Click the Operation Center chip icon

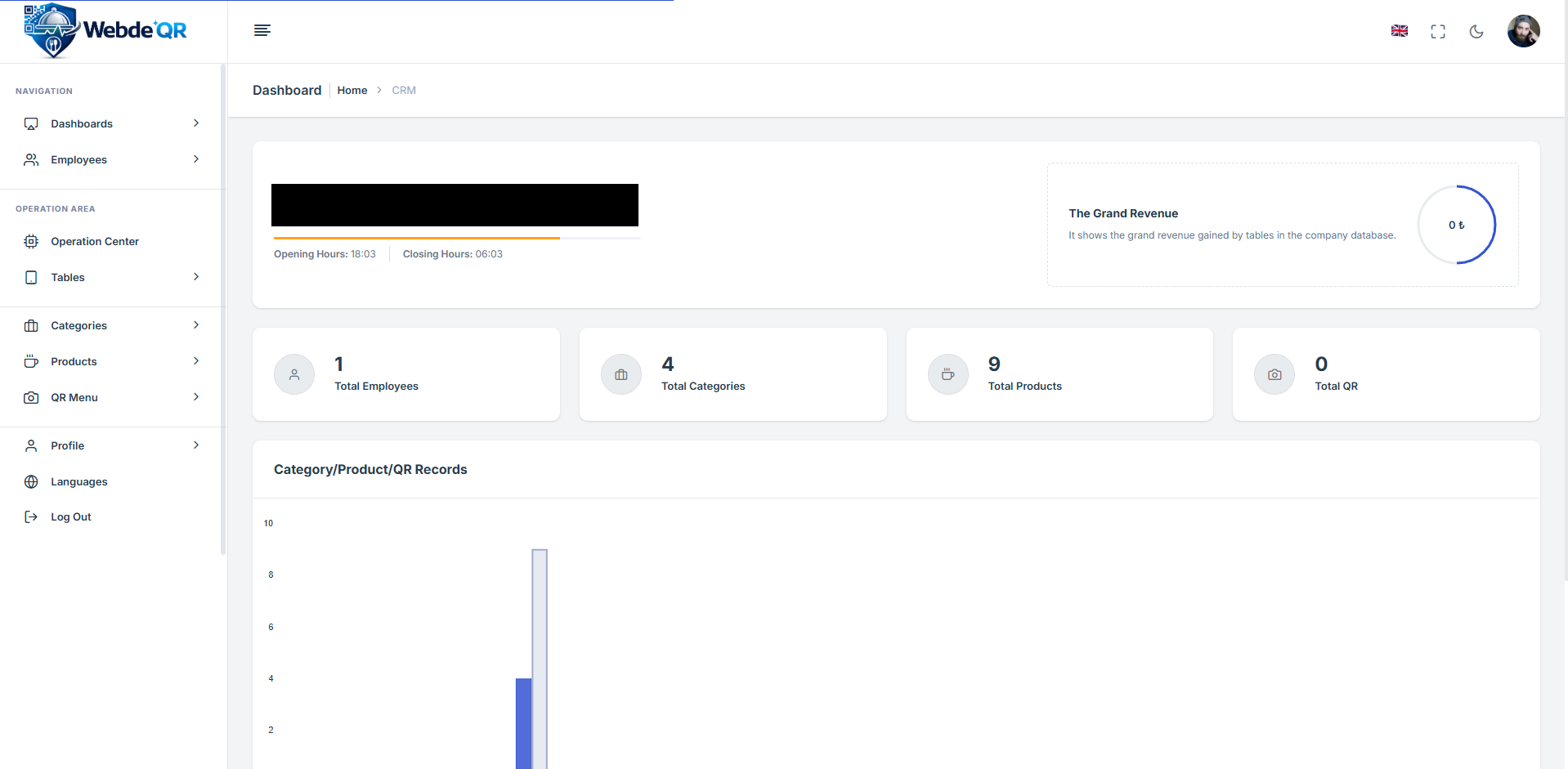tap(31, 241)
